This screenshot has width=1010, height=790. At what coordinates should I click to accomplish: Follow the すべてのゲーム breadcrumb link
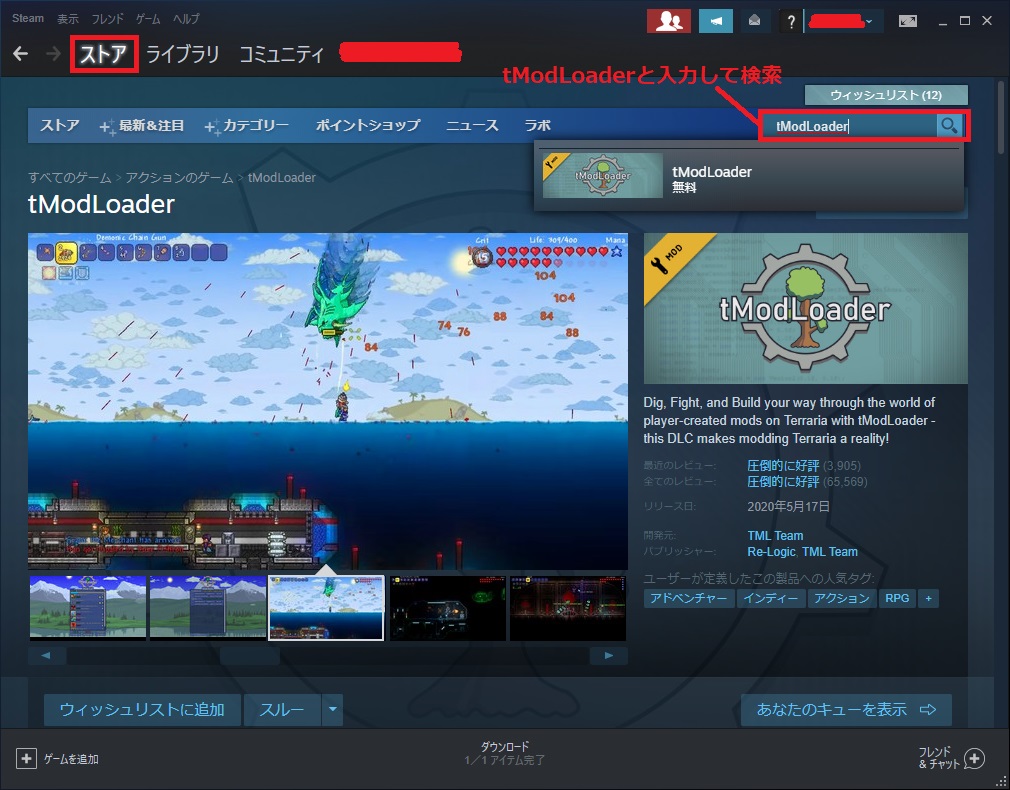coord(70,178)
